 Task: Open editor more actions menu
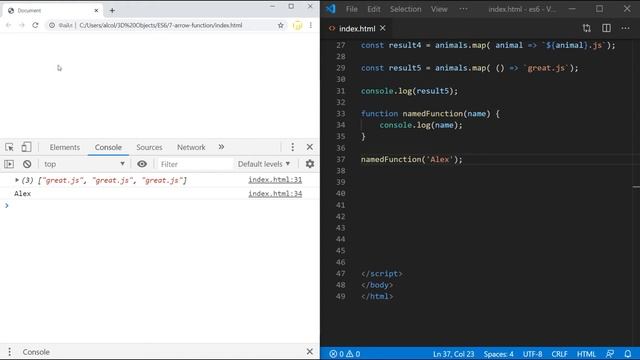pos(626,28)
